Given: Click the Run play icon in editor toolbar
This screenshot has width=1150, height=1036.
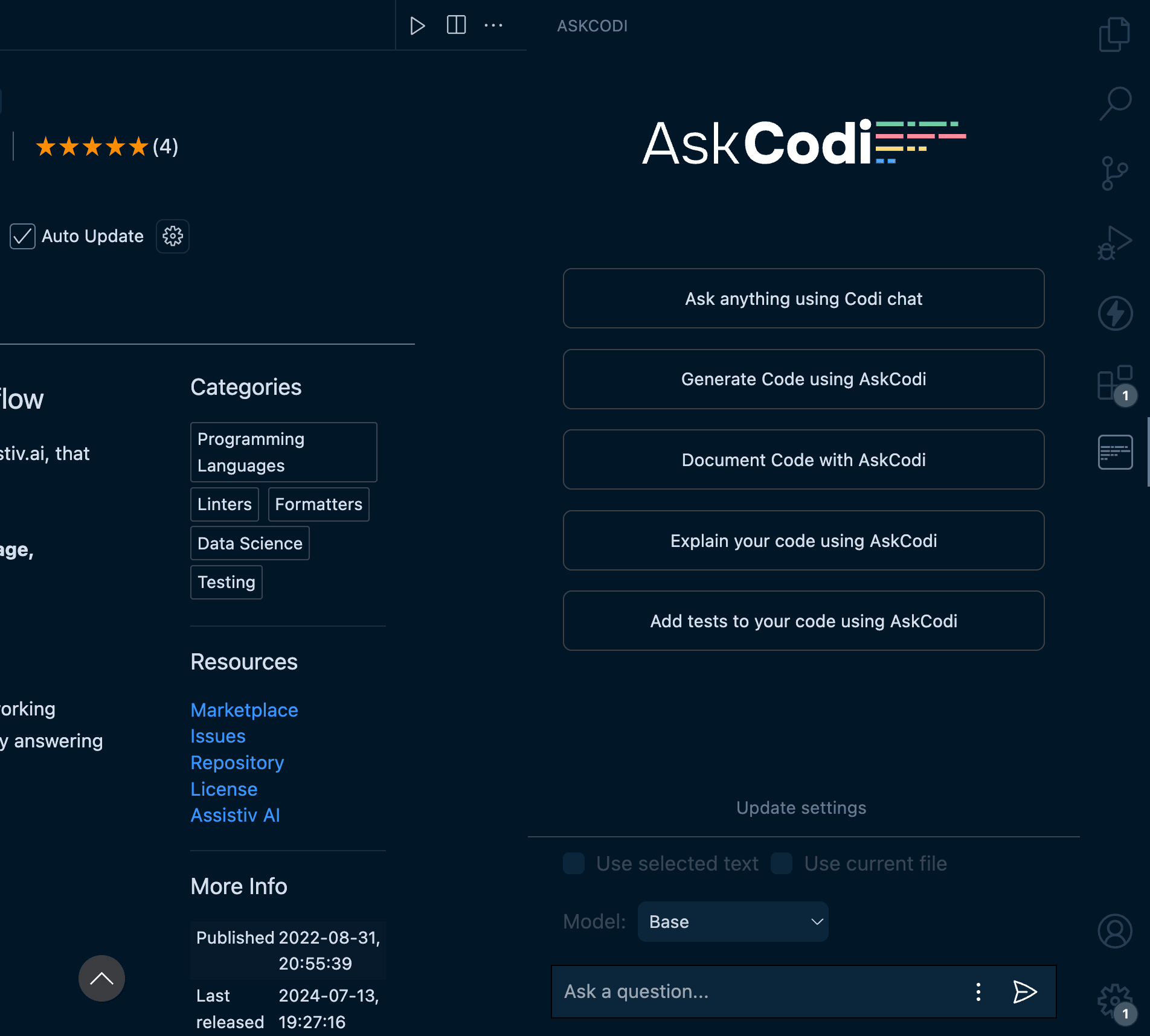Looking at the screenshot, I should tap(417, 26).
